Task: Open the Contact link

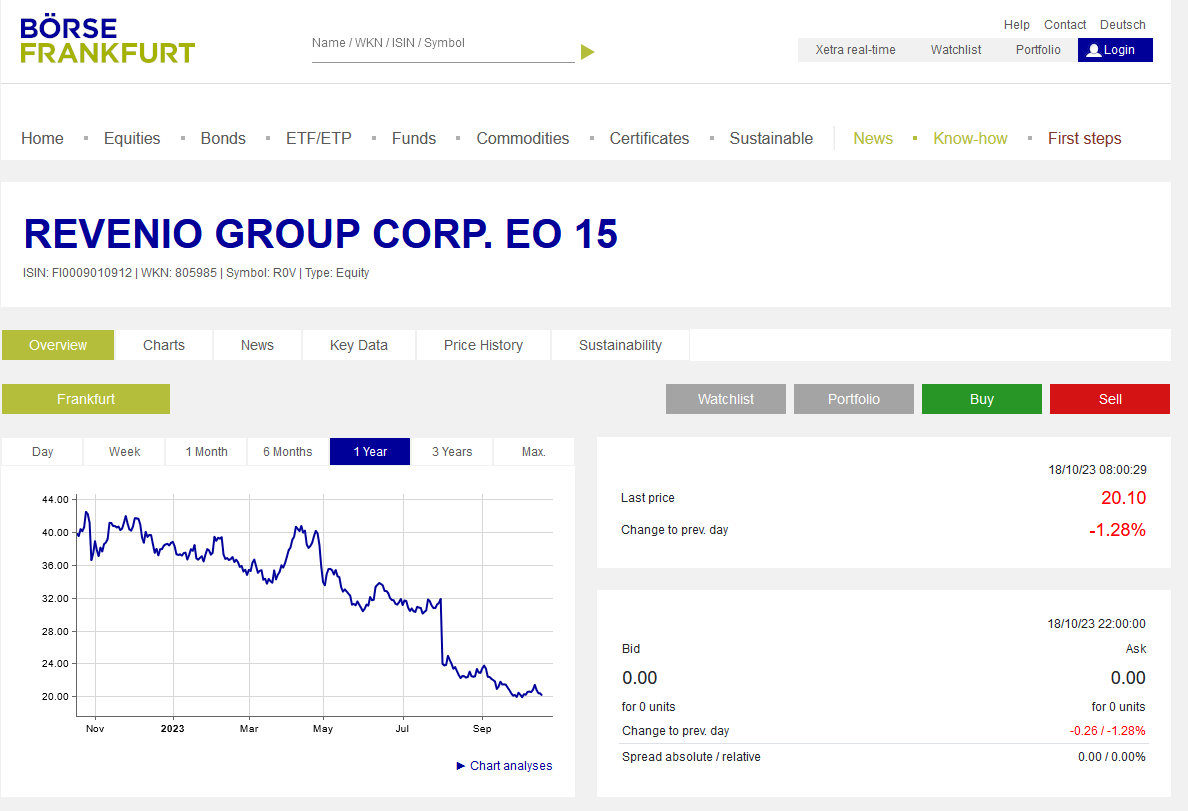Action: point(1065,25)
